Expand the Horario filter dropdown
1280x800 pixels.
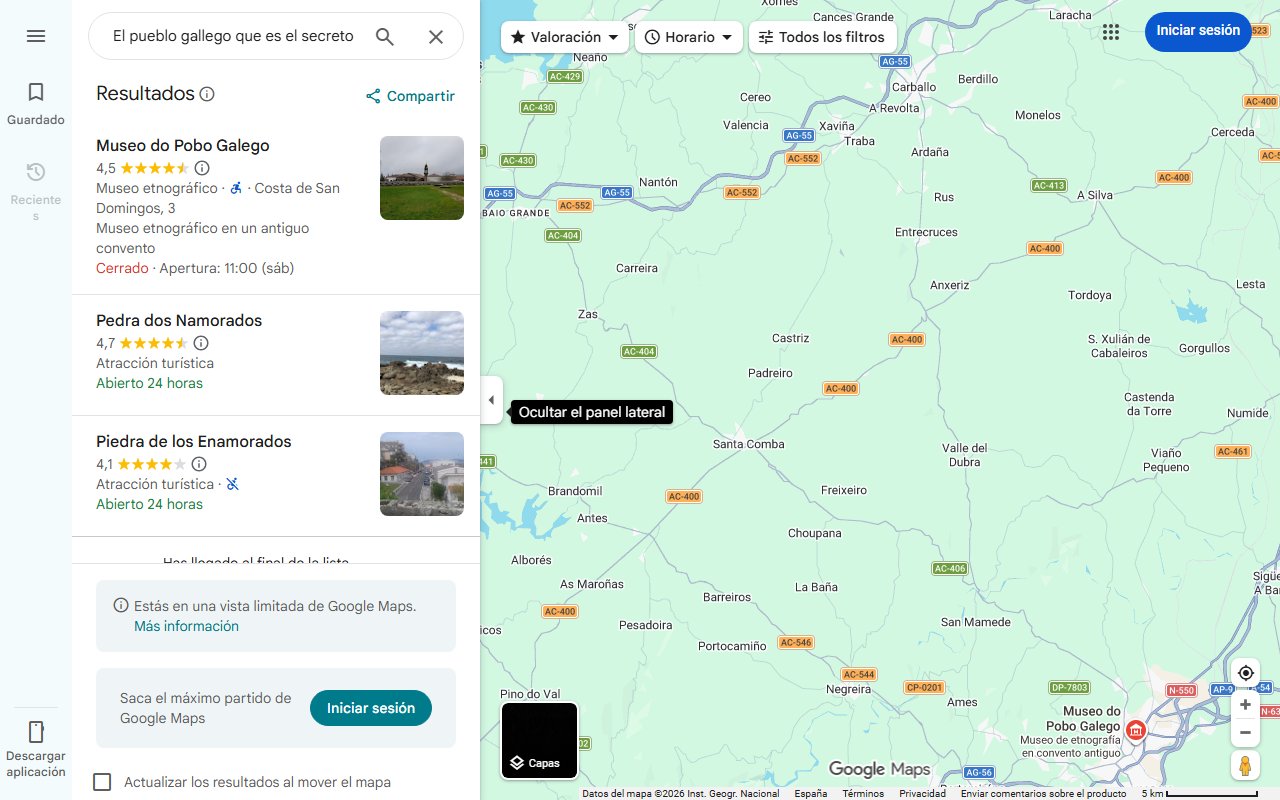688,37
